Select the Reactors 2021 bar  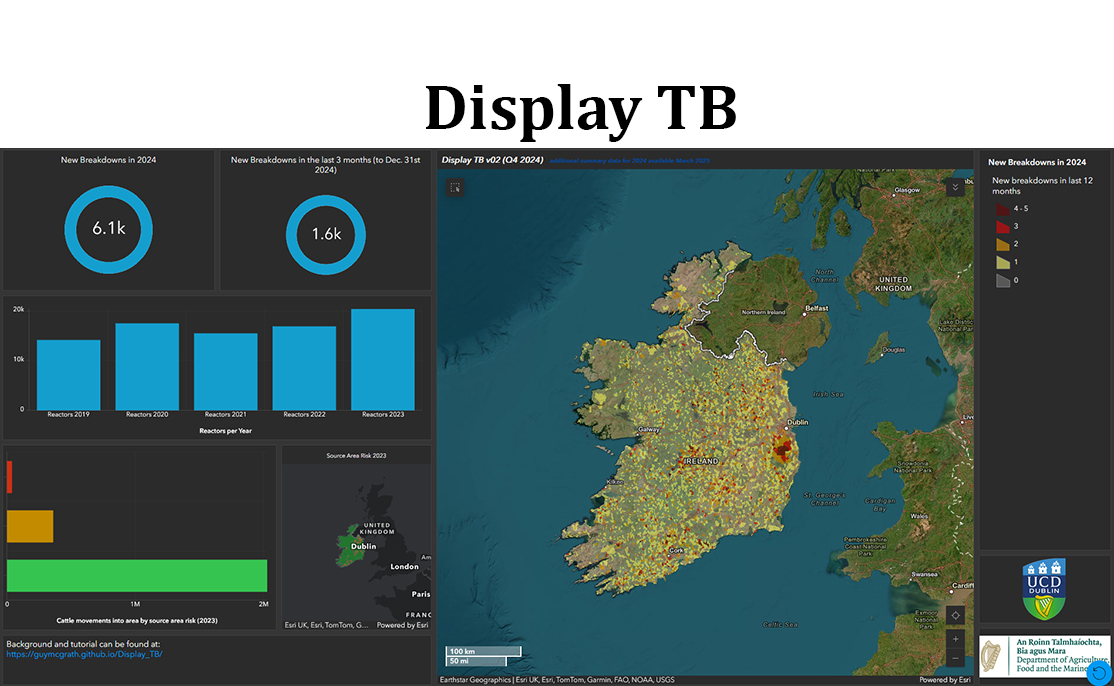click(226, 371)
